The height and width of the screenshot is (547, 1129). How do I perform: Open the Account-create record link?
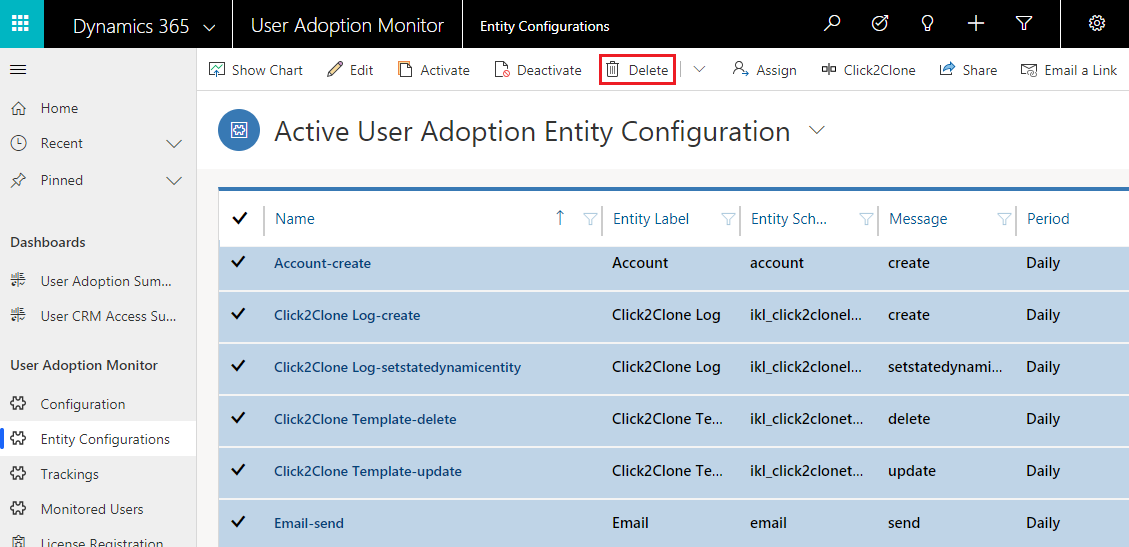[323, 263]
